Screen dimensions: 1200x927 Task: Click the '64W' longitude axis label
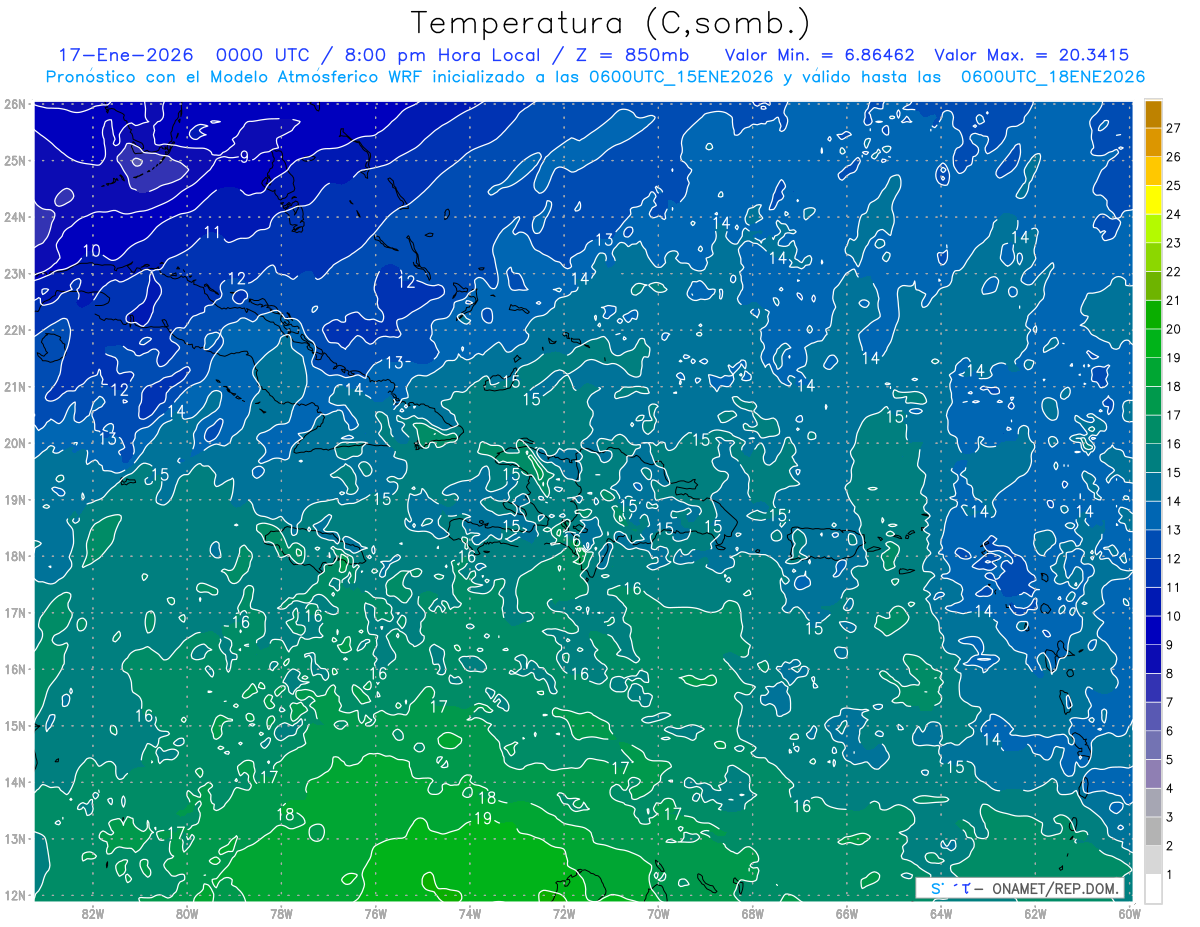pos(940,913)
